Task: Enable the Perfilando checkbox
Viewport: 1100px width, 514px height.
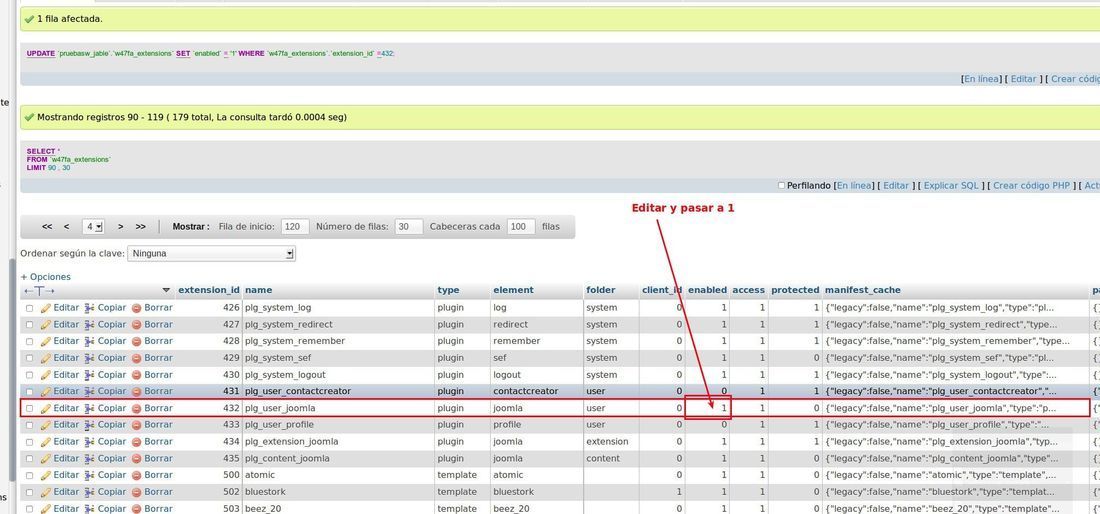Action: [x=782, y=186]
